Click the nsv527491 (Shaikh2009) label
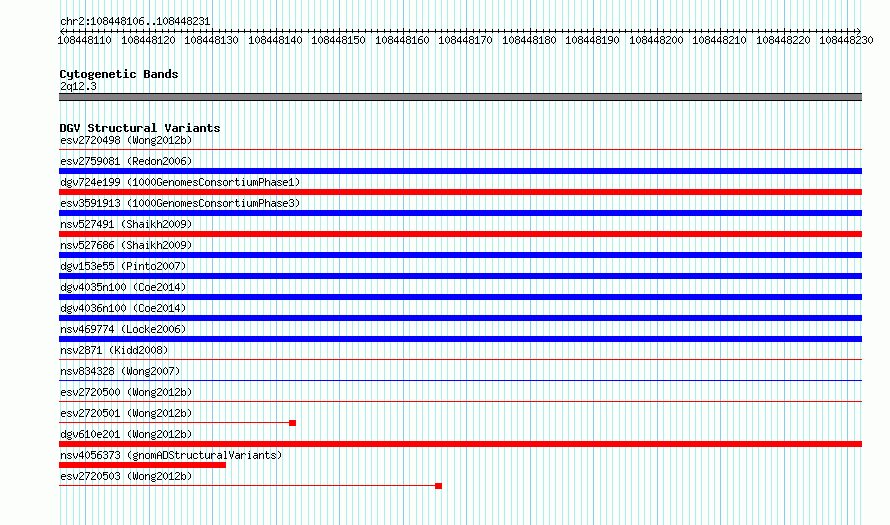The height and width of the screenshot is (525, 890). point(126,224)
